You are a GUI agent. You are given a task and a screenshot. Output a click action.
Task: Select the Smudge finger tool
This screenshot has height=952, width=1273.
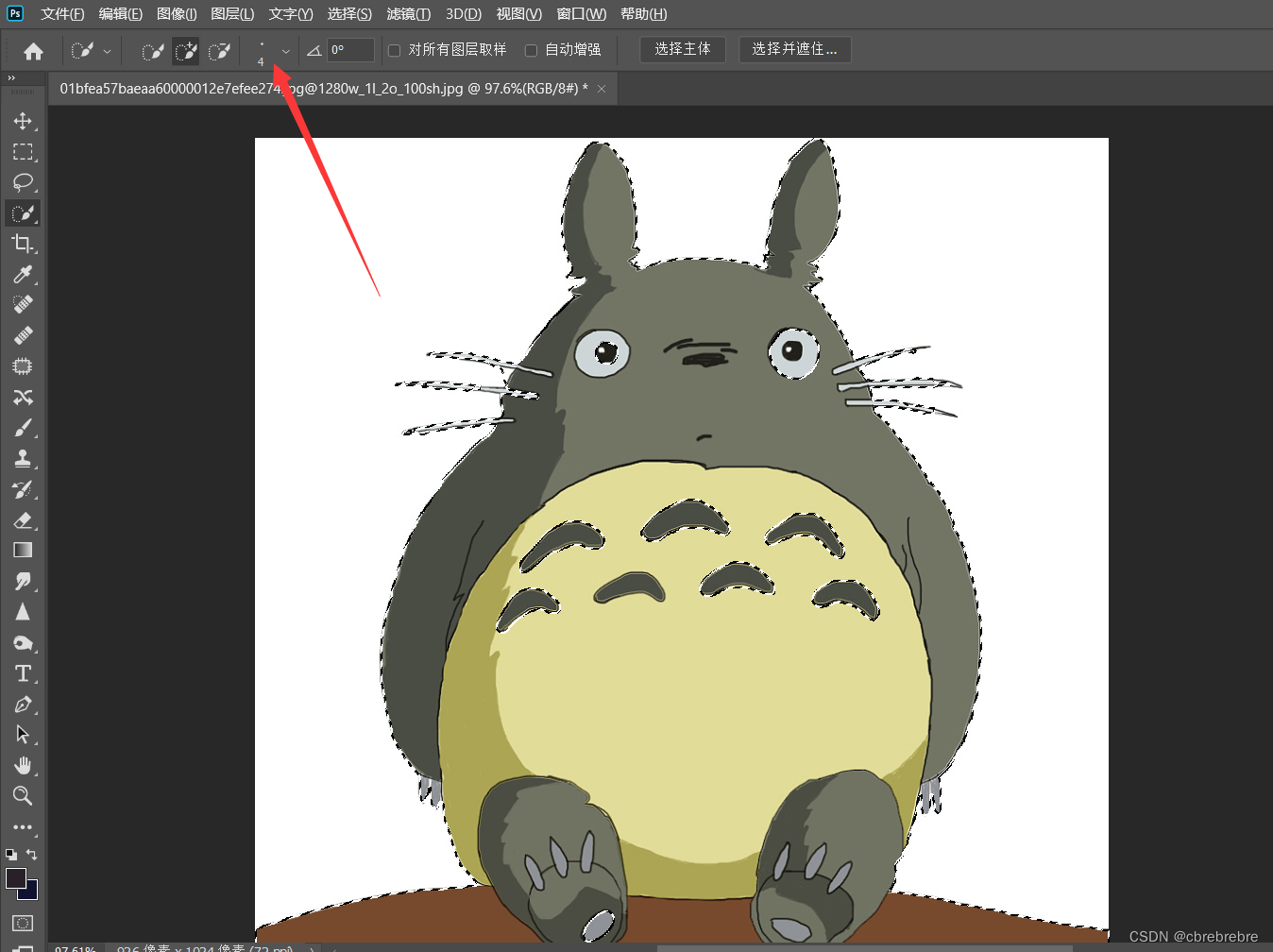23,581
